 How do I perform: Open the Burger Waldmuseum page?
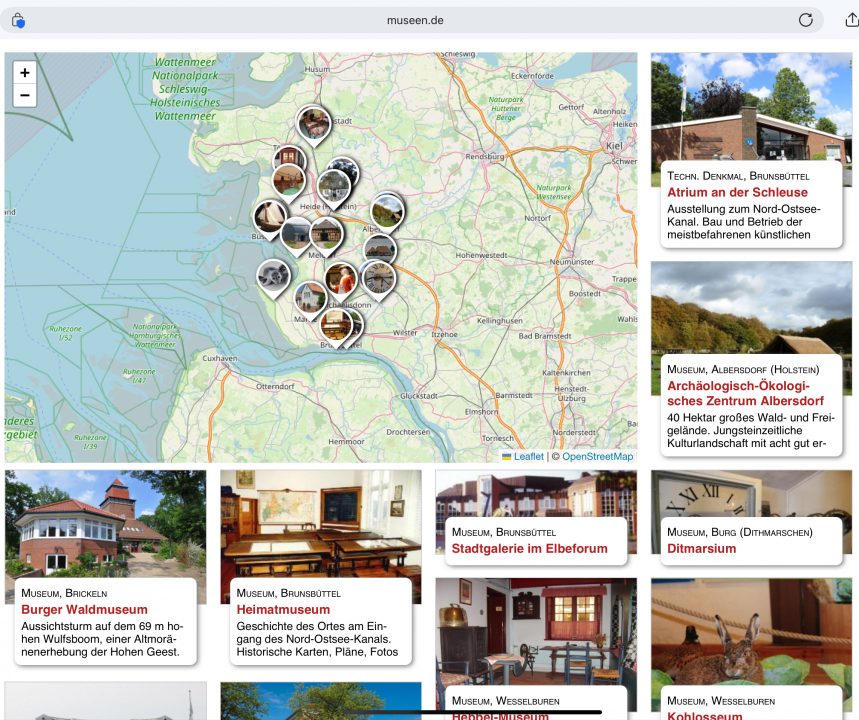pyautogui.click(x=84, y=609)
